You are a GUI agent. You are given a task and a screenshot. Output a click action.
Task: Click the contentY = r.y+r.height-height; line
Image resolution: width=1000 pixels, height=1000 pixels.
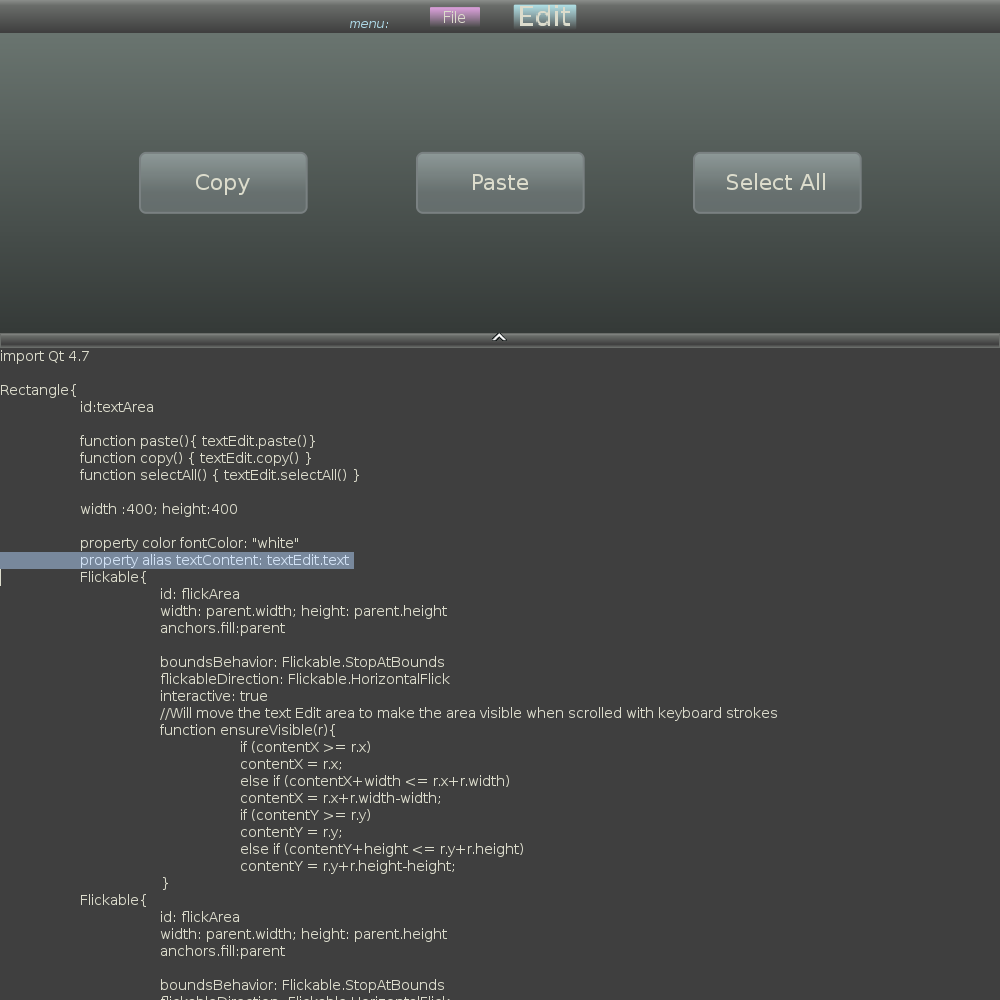[x=347, y=866]
